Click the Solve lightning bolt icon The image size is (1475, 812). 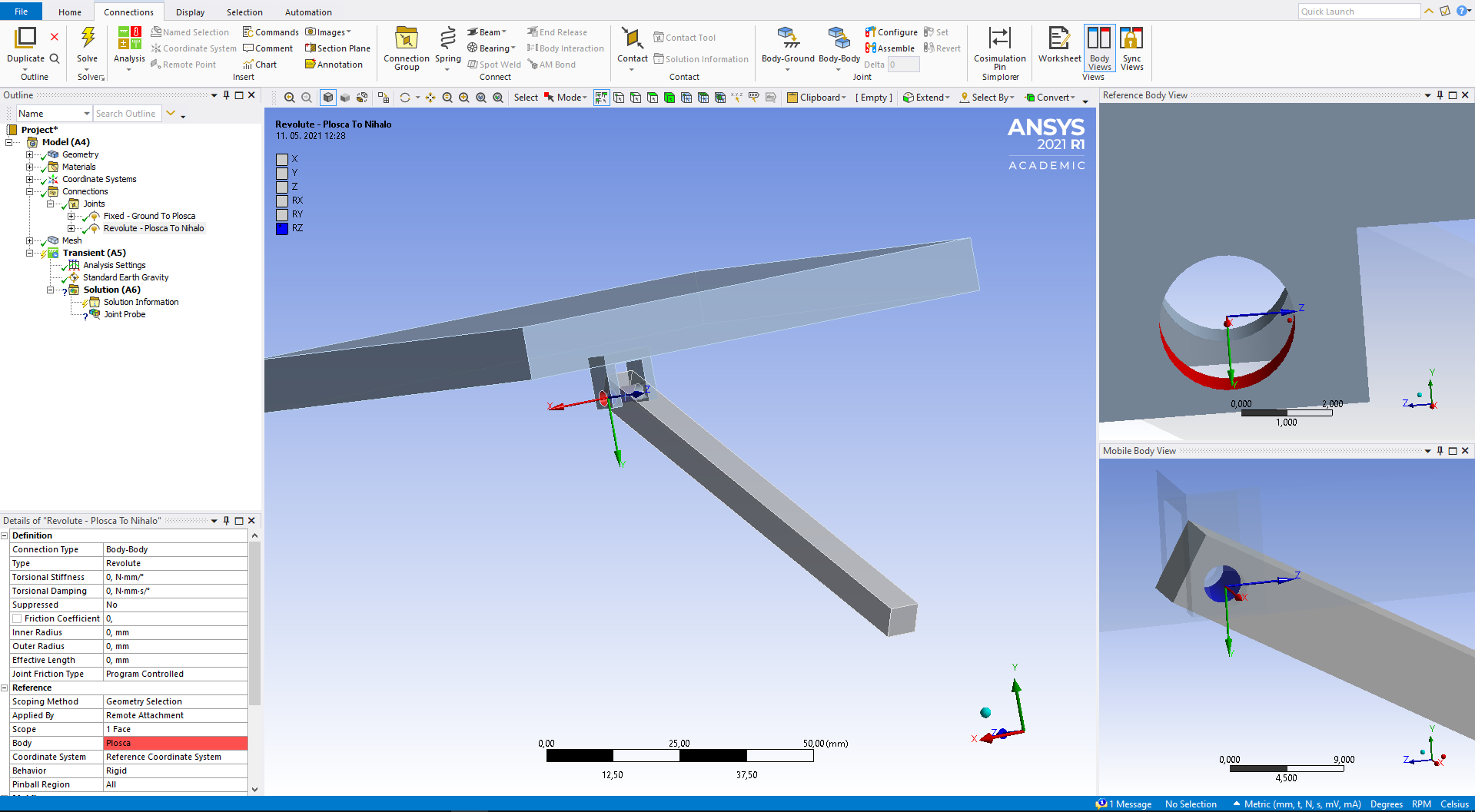(x=88, y=38)
